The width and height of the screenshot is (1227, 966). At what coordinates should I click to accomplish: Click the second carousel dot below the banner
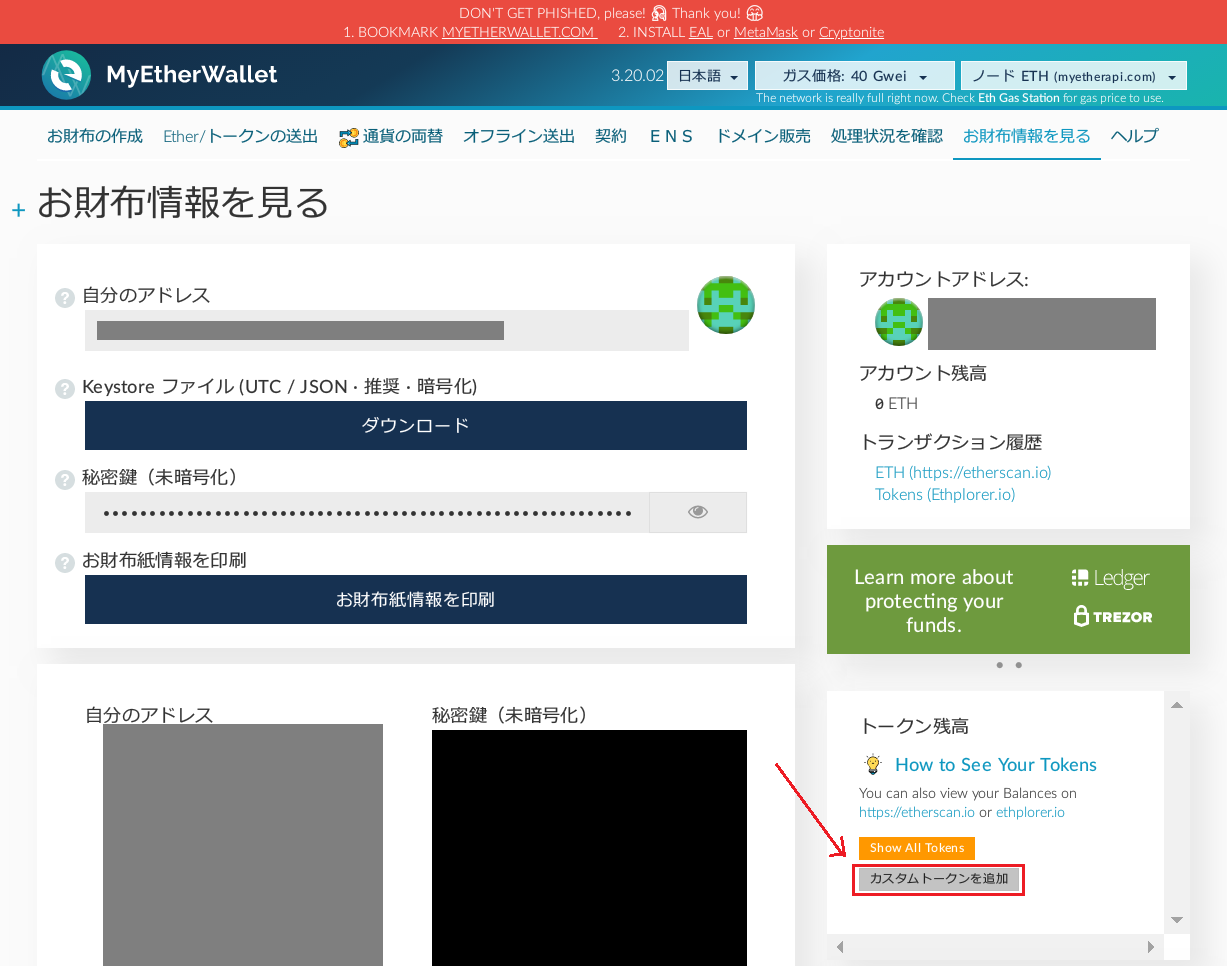click(x=1018, y=665)
